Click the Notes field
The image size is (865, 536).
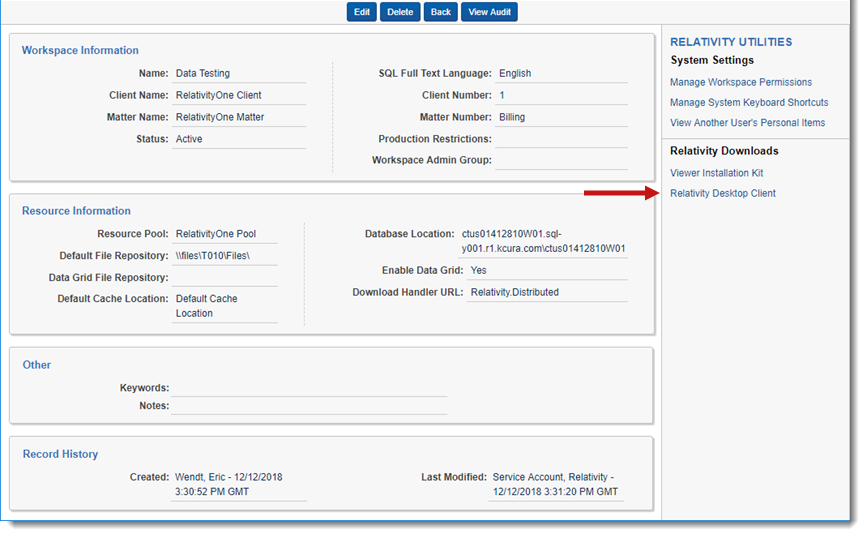(308, 405)
